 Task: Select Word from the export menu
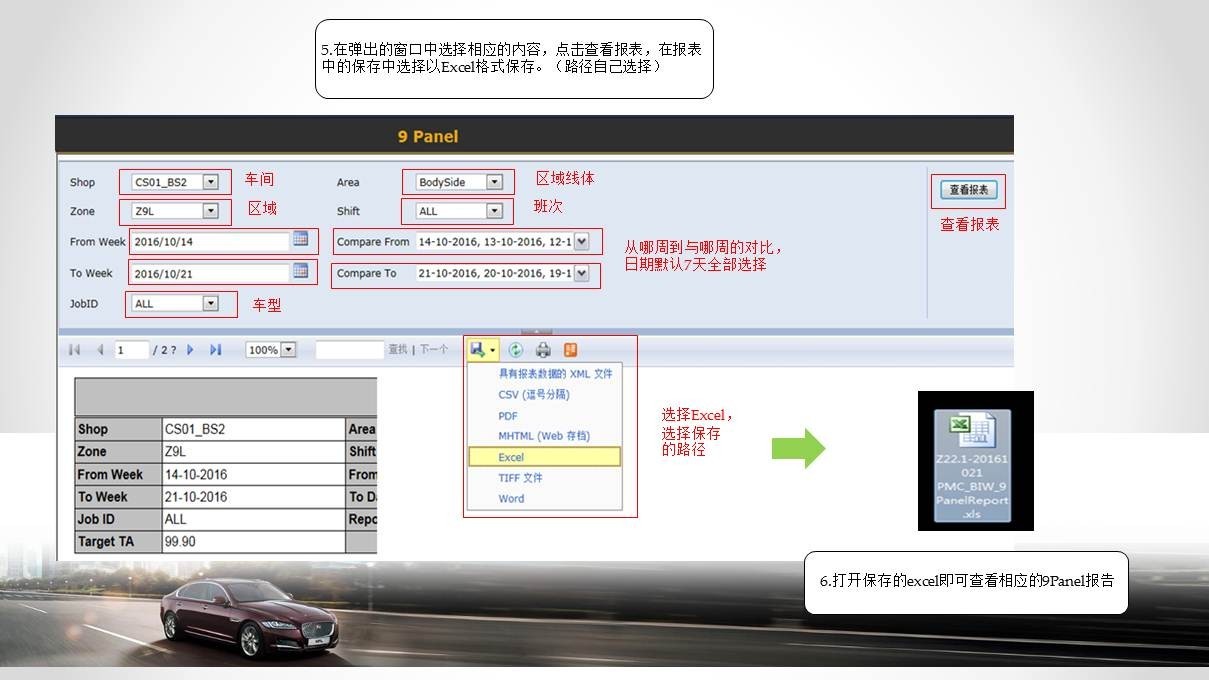click(x=511, y=498)
